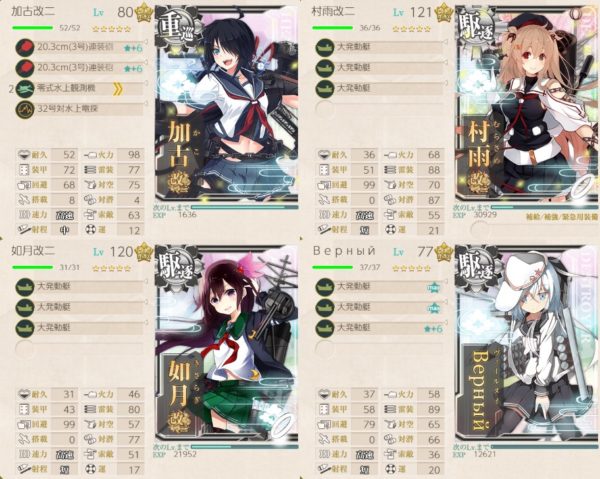Click the destroyer gear badge on Верный
Screen dimensions: 600x479
(478, 267)
